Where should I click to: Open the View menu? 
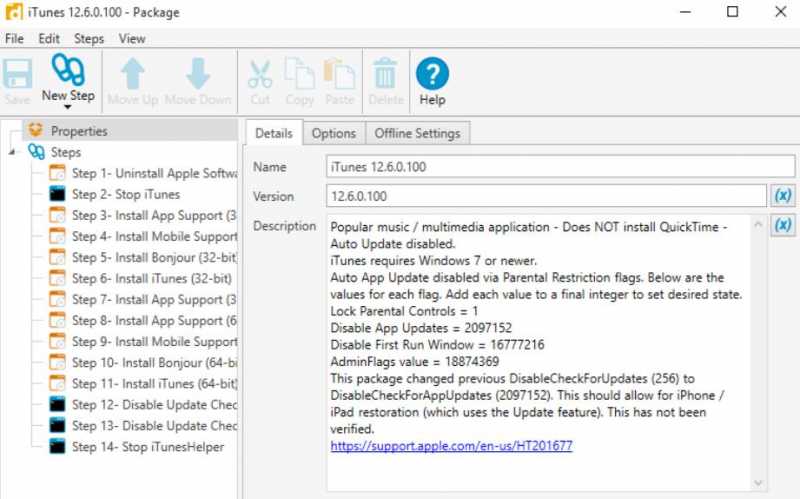(x=132, y=39)
